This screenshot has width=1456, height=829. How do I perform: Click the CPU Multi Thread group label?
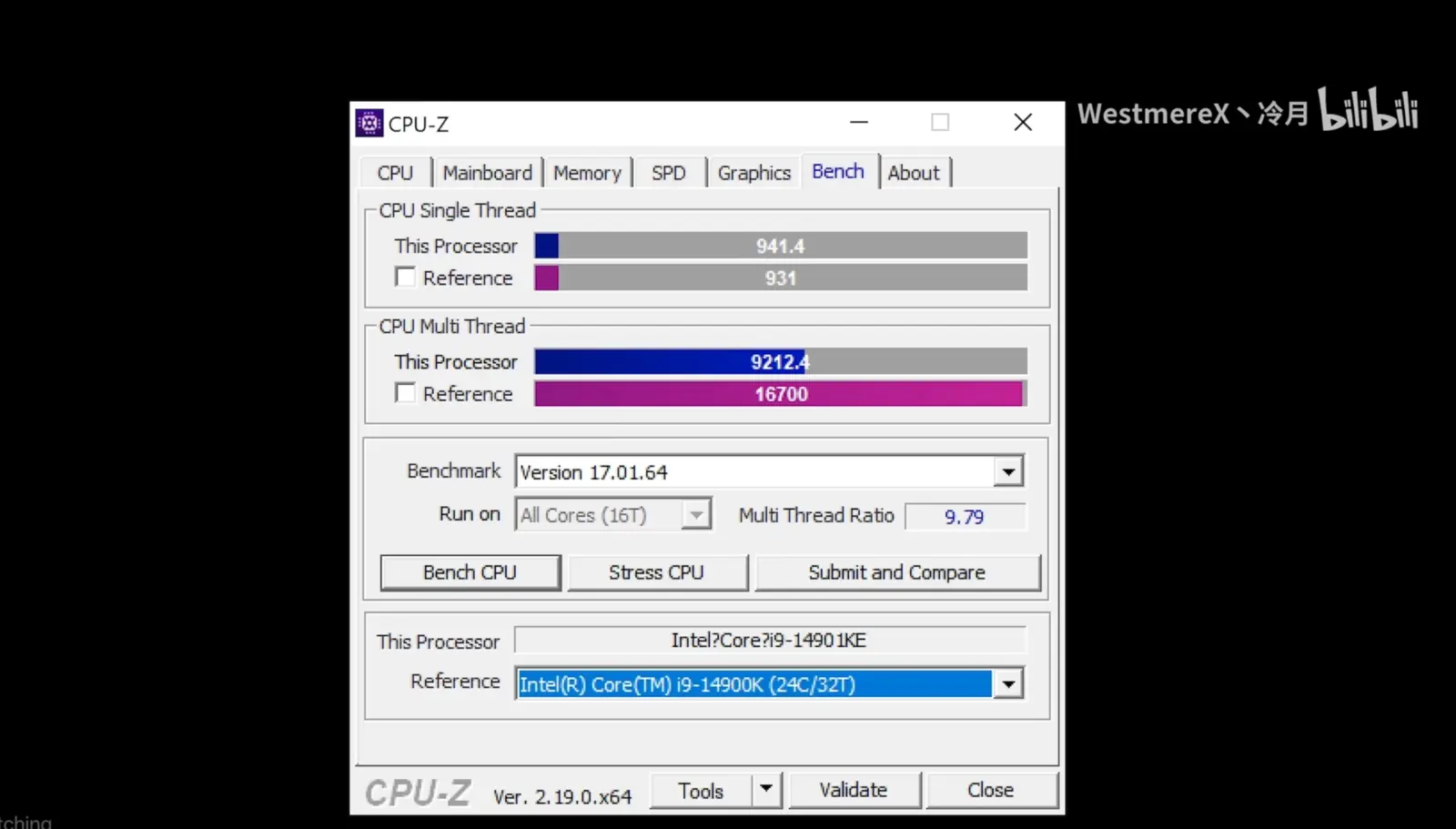coord(452,326)
